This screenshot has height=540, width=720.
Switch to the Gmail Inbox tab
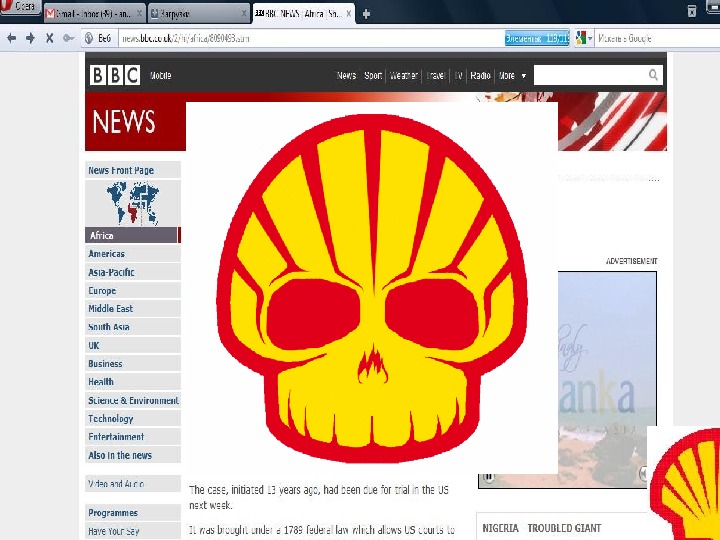94,14
